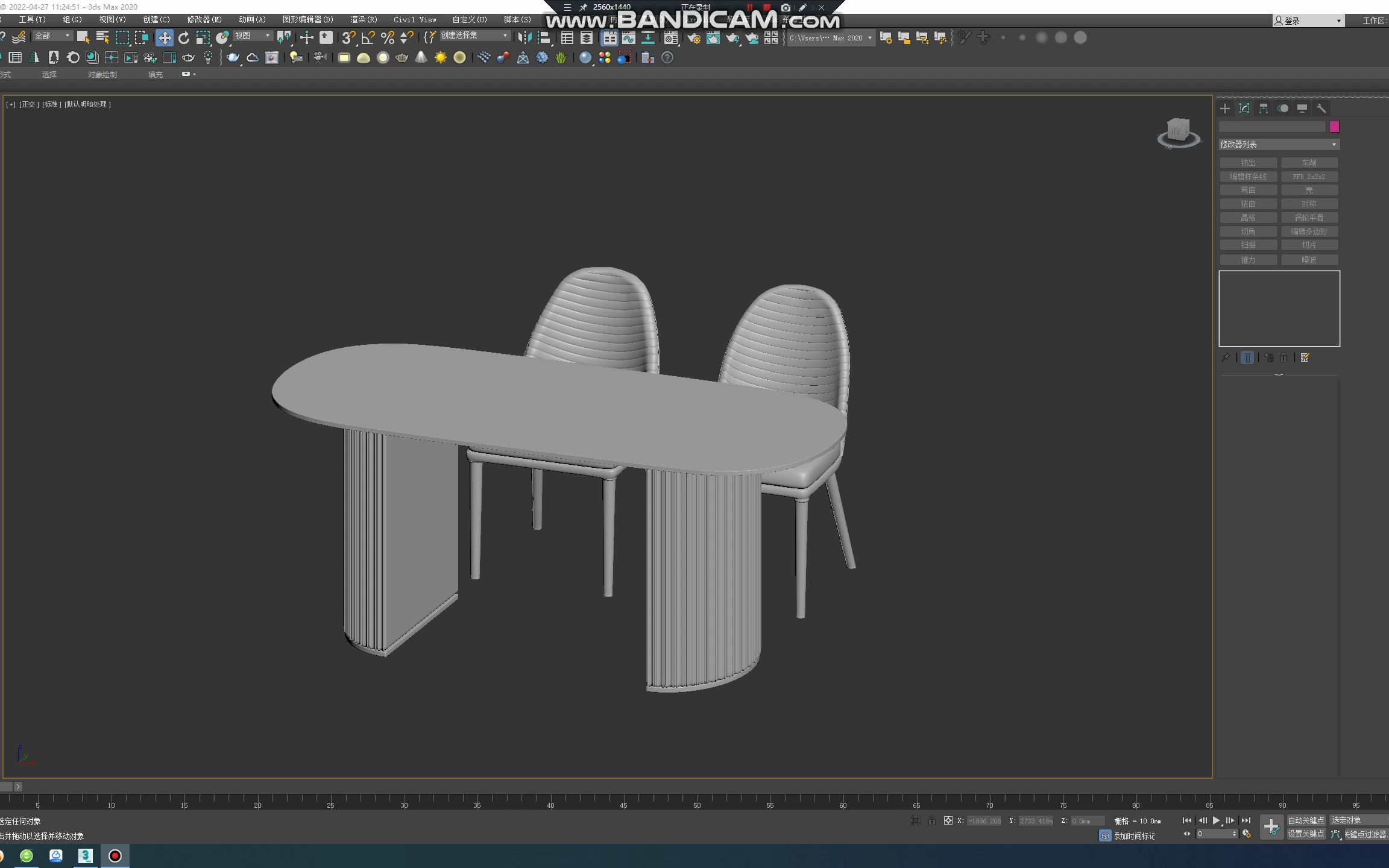Open the 3ds Max taskbar icon
Screen dimensions: 1389x868
85,855
